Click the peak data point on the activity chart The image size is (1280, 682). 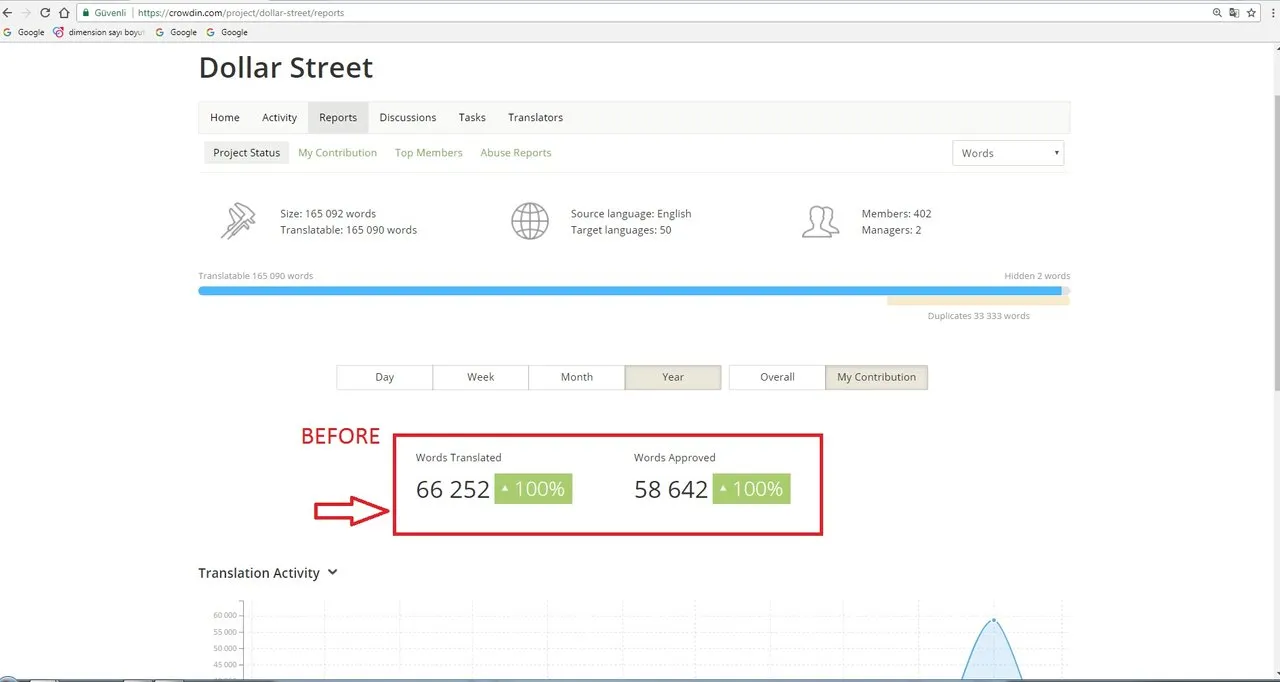(993, 620)
